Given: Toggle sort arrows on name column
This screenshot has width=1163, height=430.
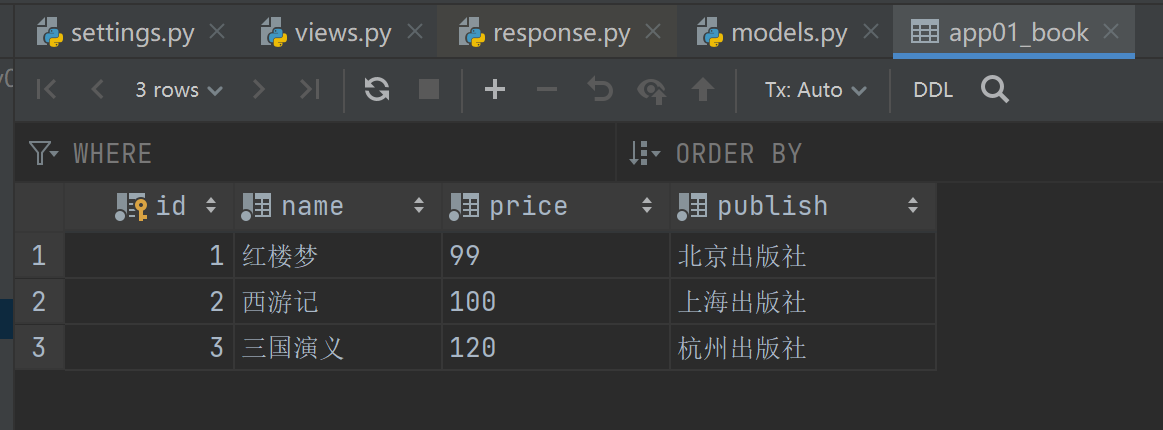Looking at the screenshot, I should coord(419,206).
